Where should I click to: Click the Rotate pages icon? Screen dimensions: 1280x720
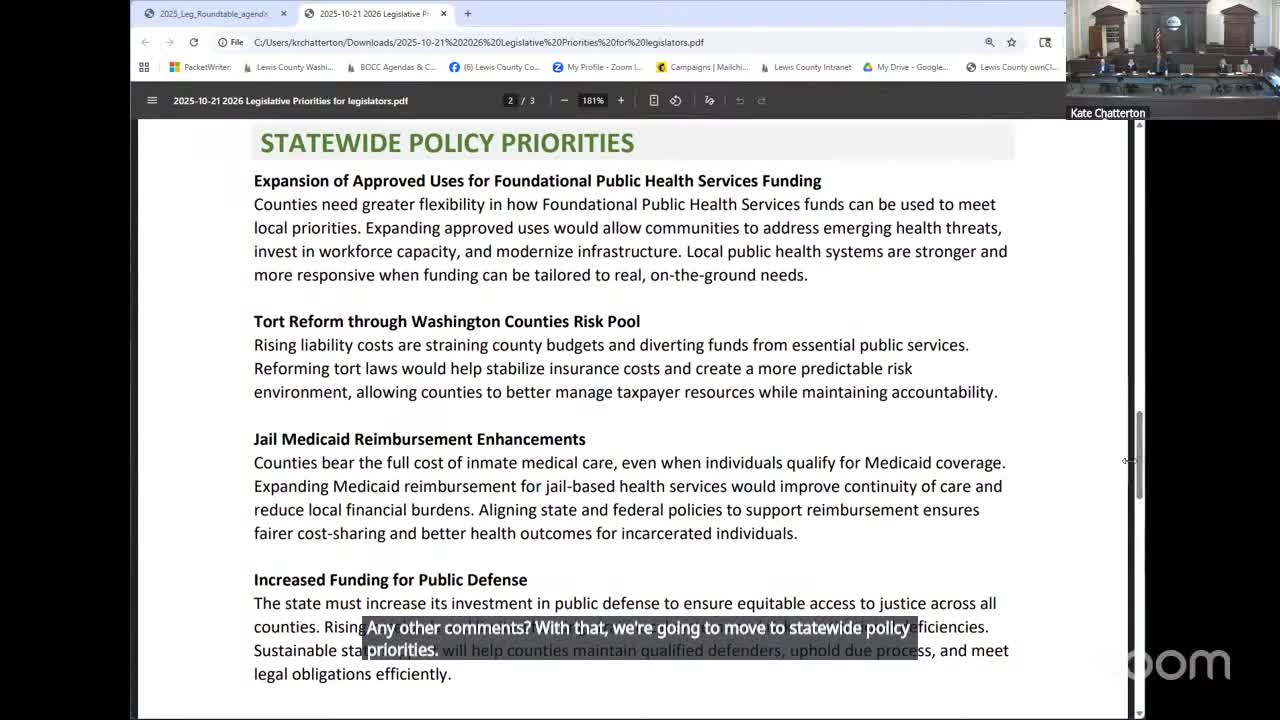675,100
